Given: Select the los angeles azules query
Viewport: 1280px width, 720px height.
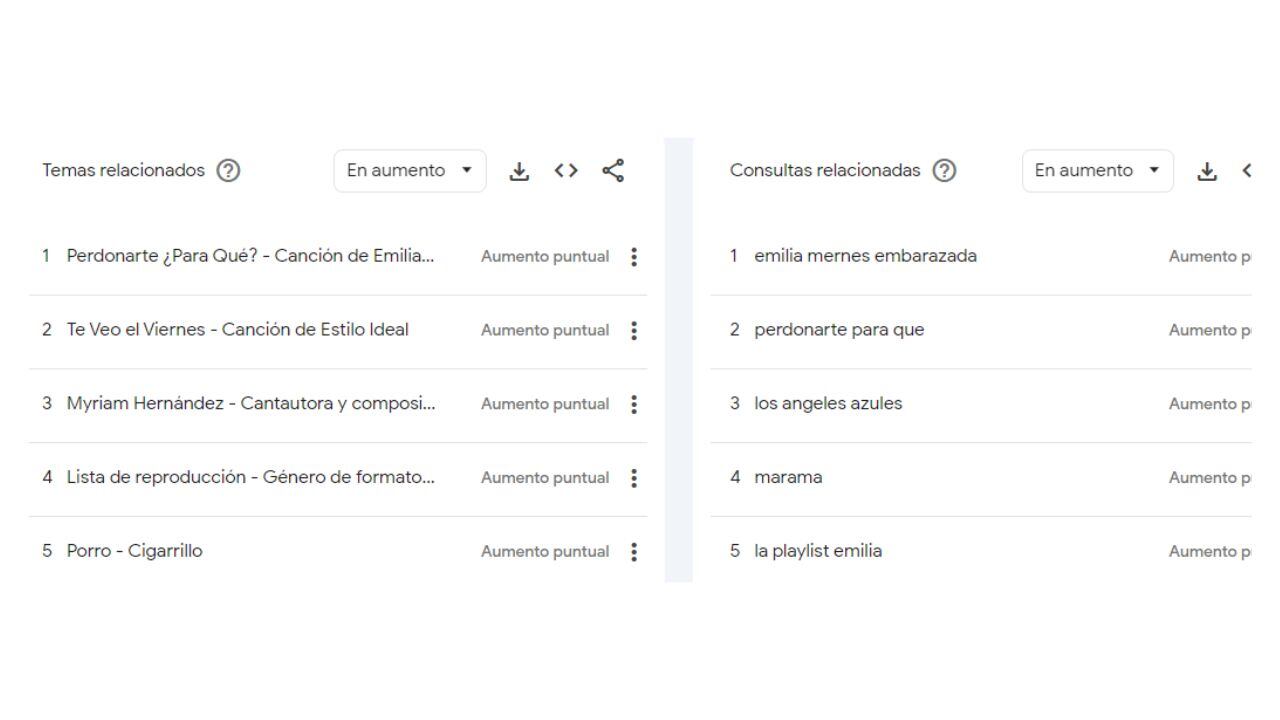Looking at the screenshot, I should pos(828,404).
